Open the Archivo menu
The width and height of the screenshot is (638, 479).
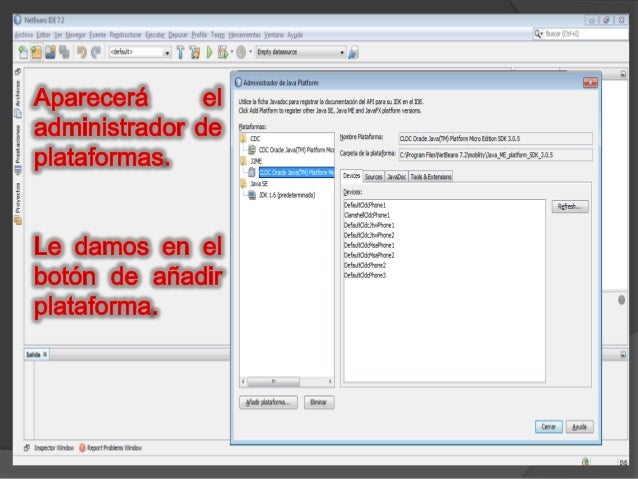point(24,35)
